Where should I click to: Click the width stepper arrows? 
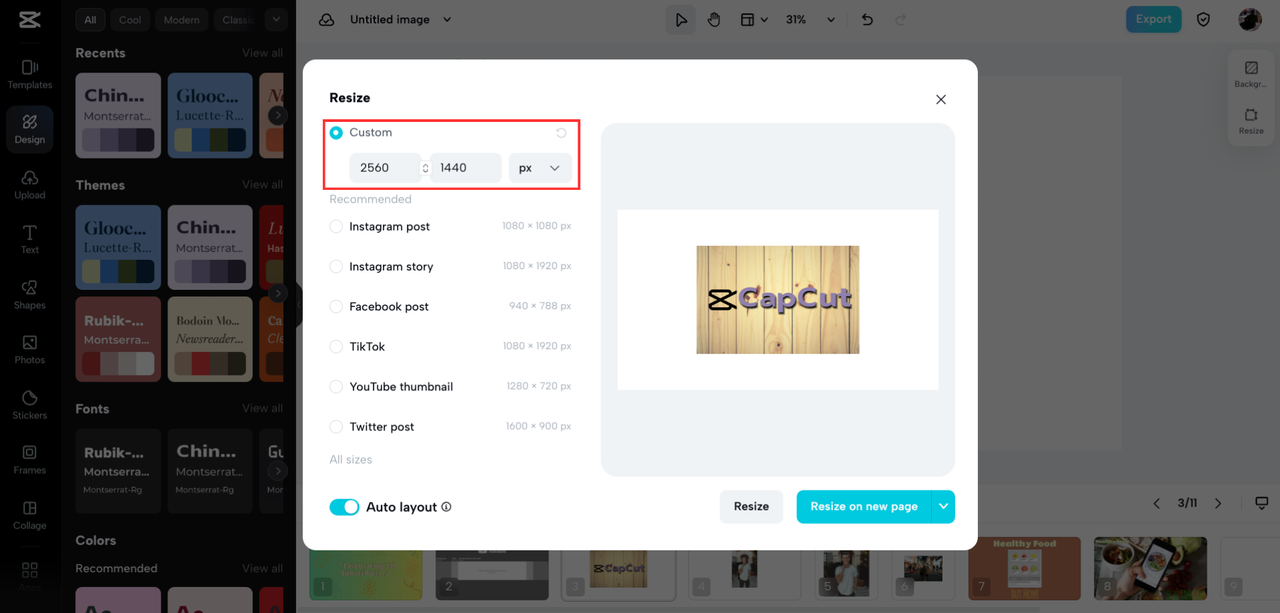click(425, 168)
